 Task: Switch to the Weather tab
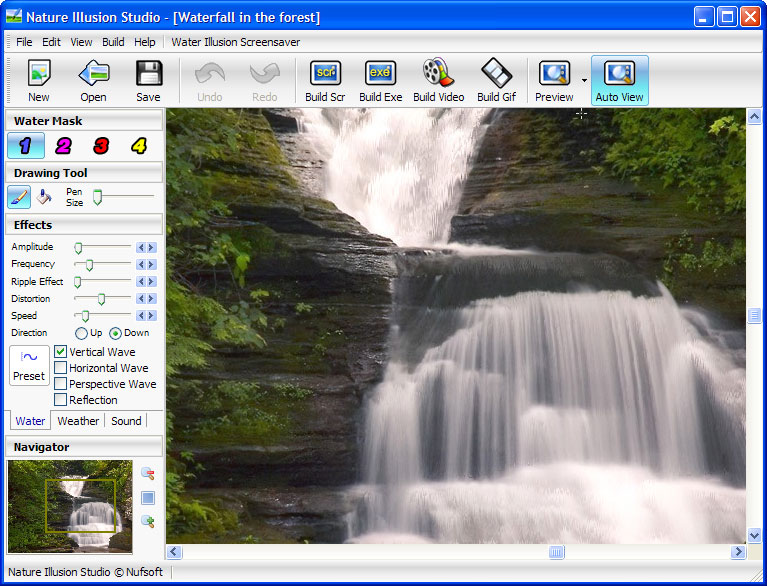(78, 421)
